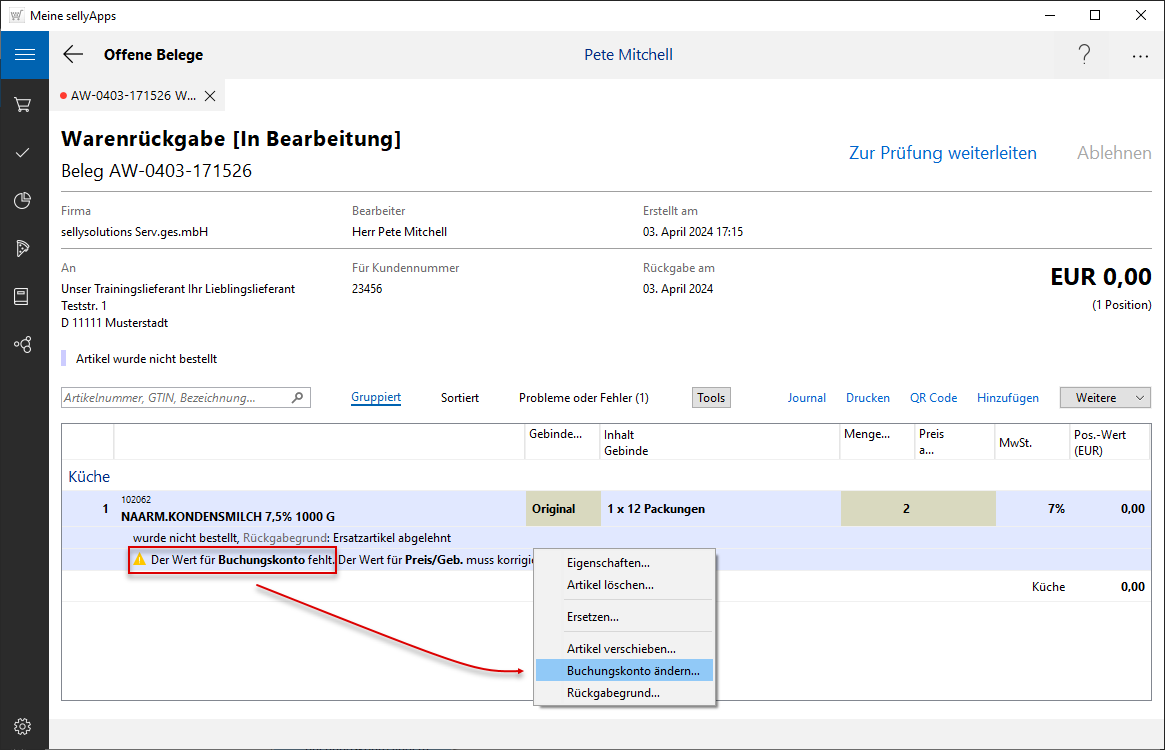Switch to Sortiert view
Image resolution: width=1165 pixels, height=750 pixels.
(x=460, y=398)
